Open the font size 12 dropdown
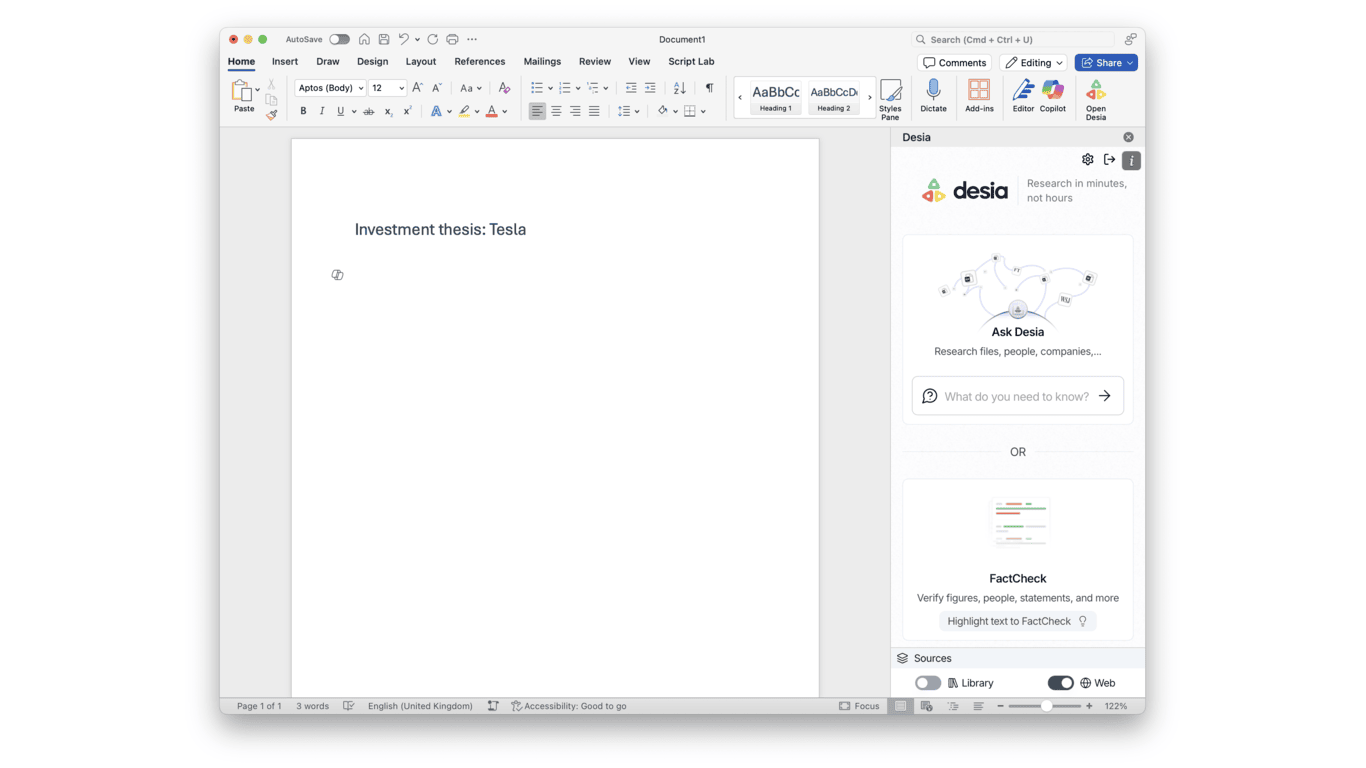1366x768 pixels. (x=402, y=88)
